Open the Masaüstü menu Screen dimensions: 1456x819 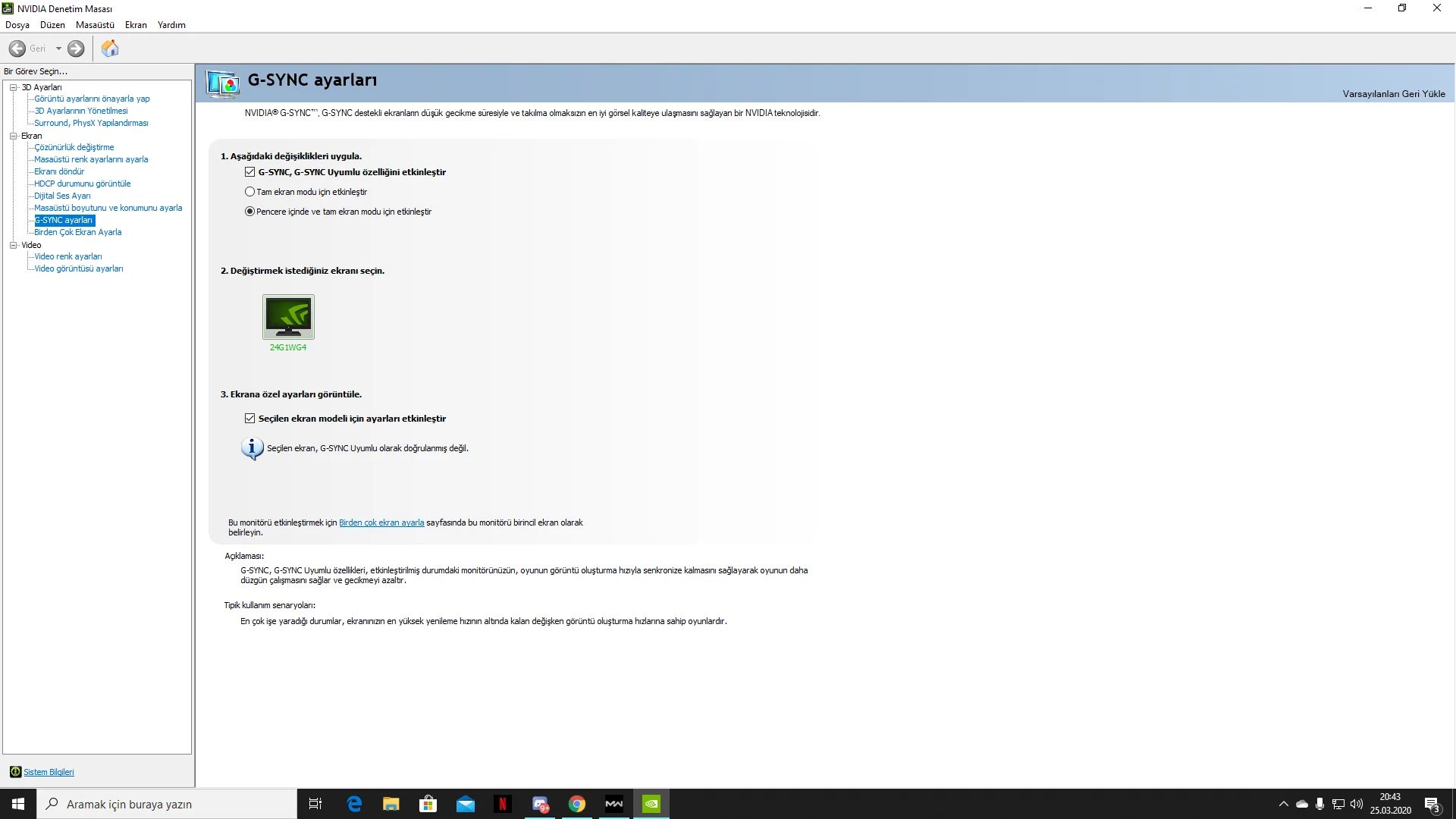(x=95, y=25)
